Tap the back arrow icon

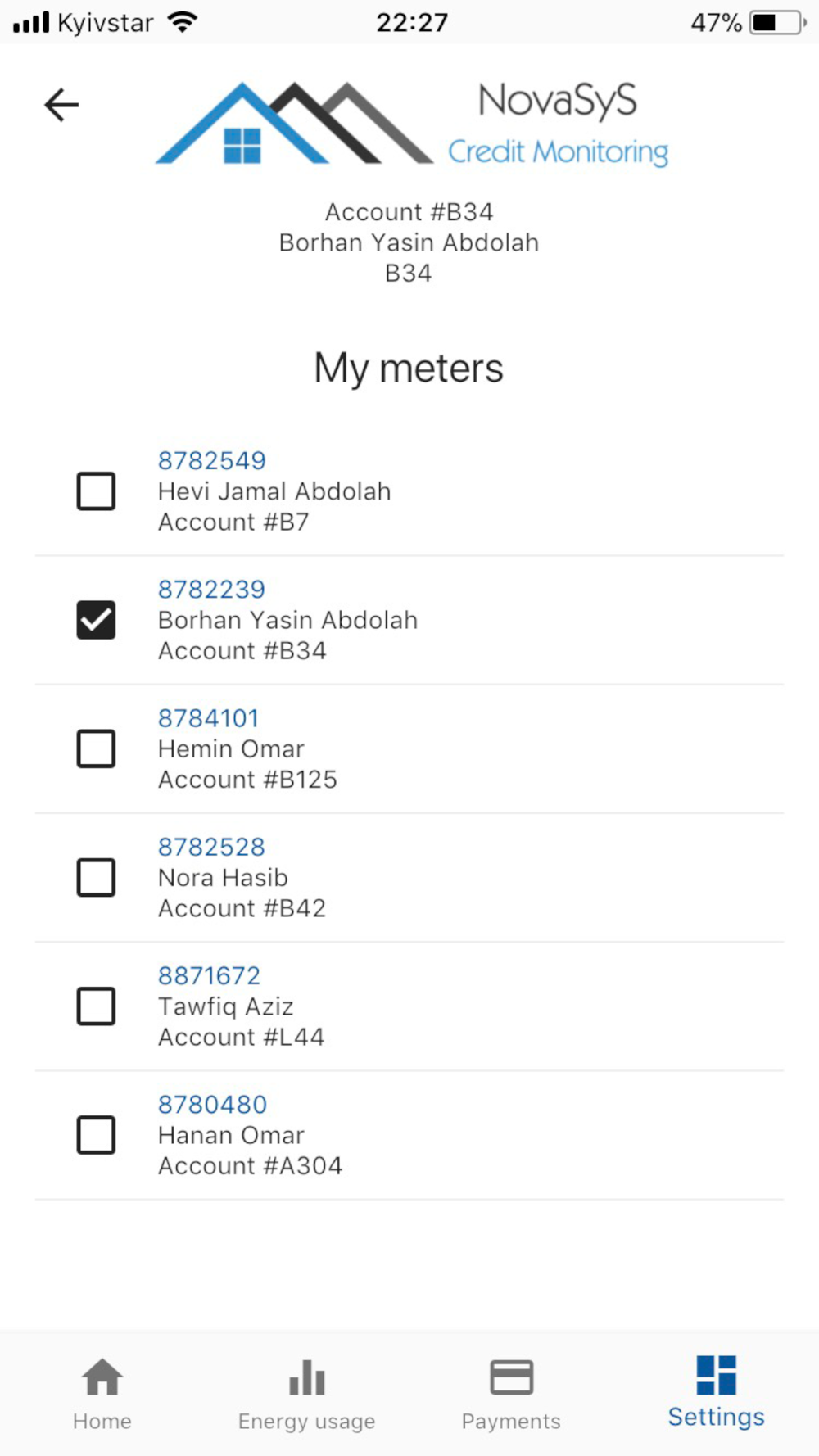coord(61,105)
